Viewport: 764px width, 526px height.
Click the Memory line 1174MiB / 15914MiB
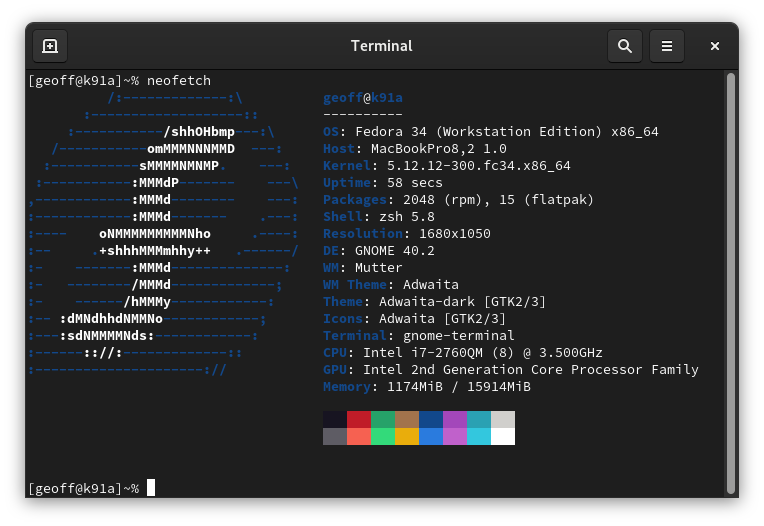click(427, 387)
